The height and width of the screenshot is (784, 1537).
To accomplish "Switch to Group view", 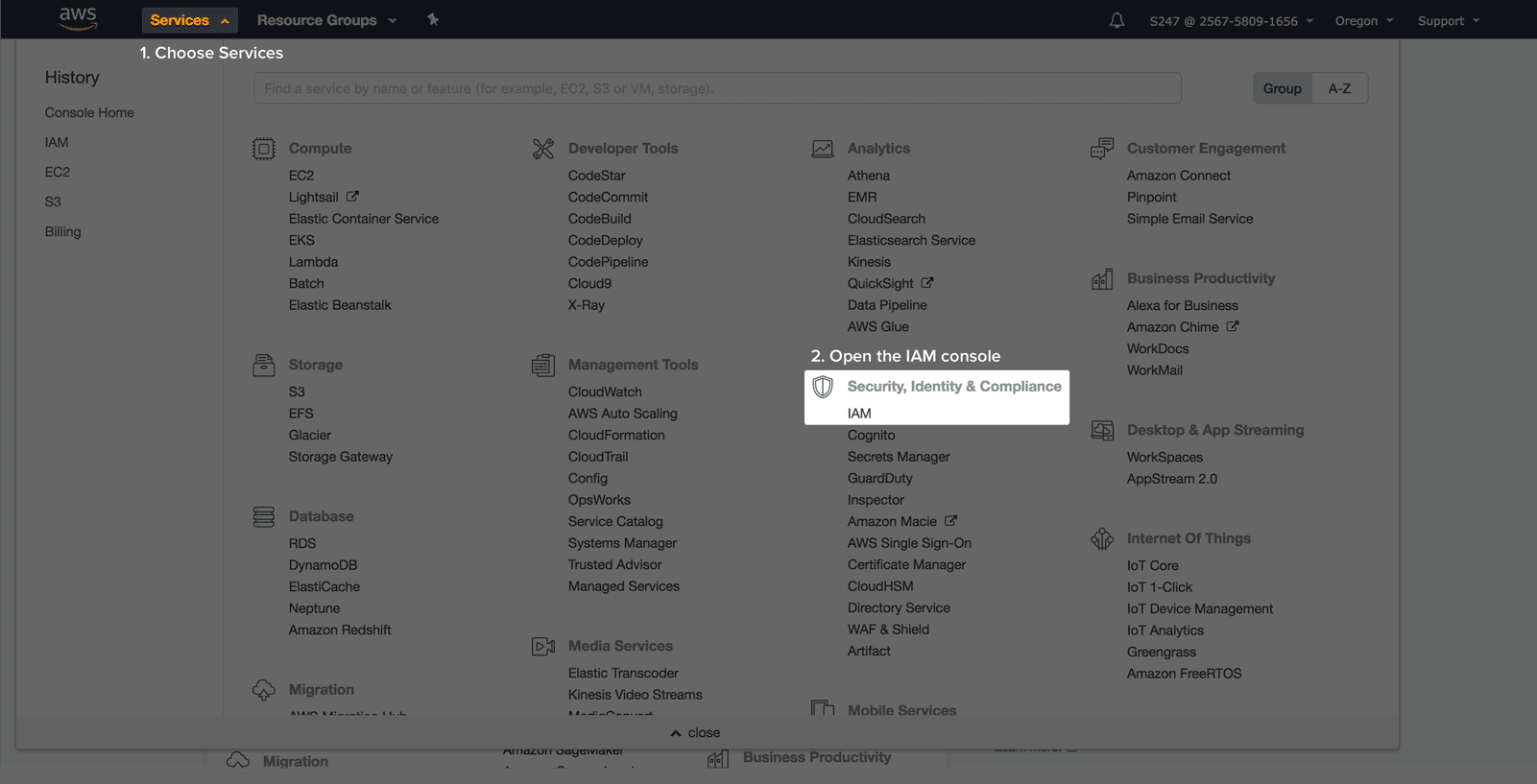I will [x=1283, y=88].
